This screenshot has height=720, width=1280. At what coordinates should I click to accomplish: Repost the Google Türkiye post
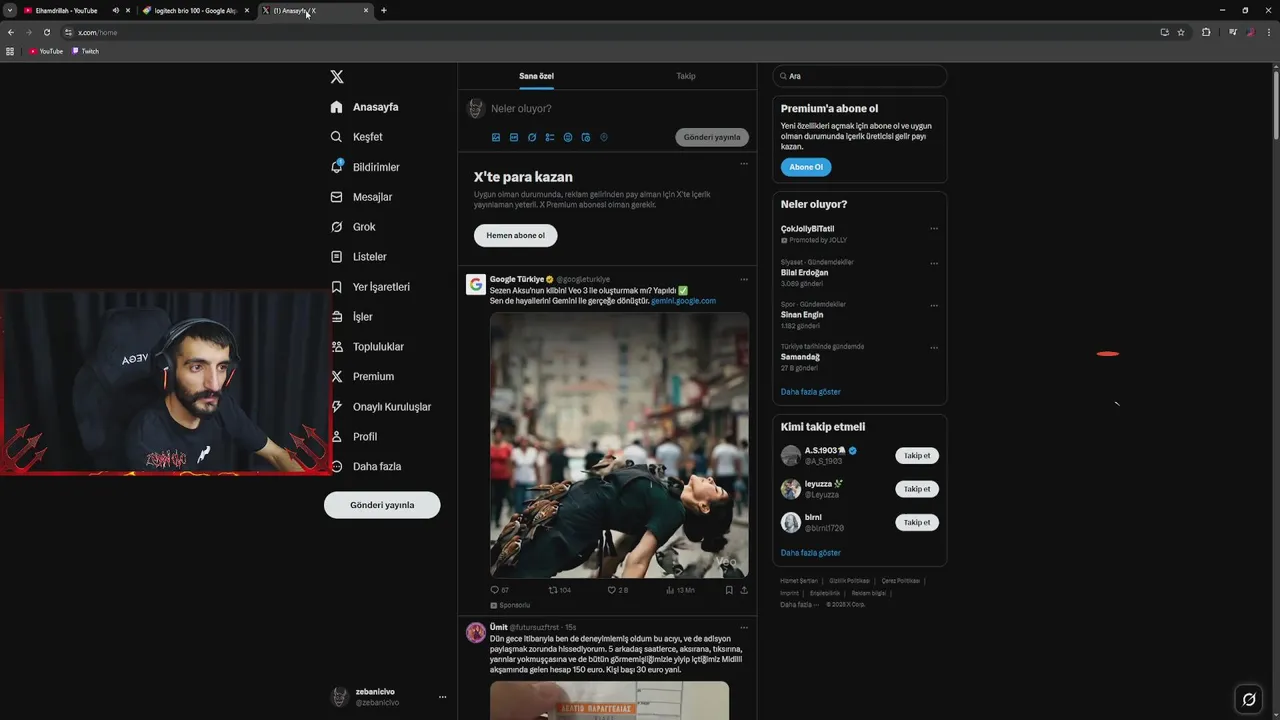coord(560,590)
